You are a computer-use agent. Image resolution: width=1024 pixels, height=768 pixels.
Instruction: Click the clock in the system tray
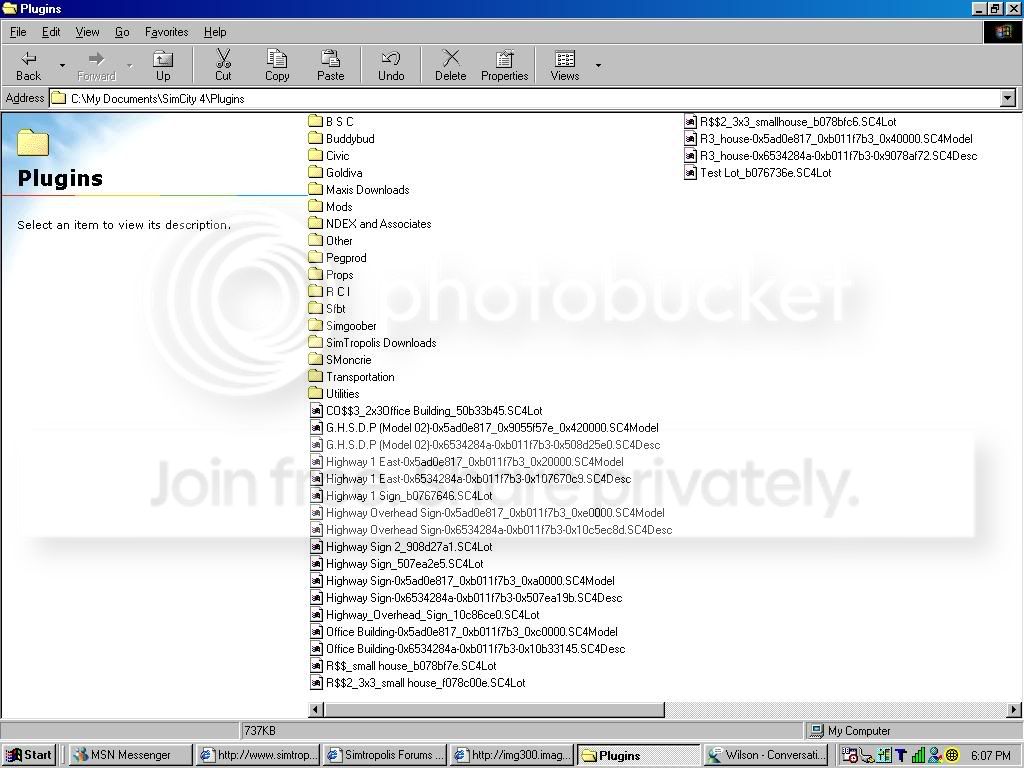(990, 756)
